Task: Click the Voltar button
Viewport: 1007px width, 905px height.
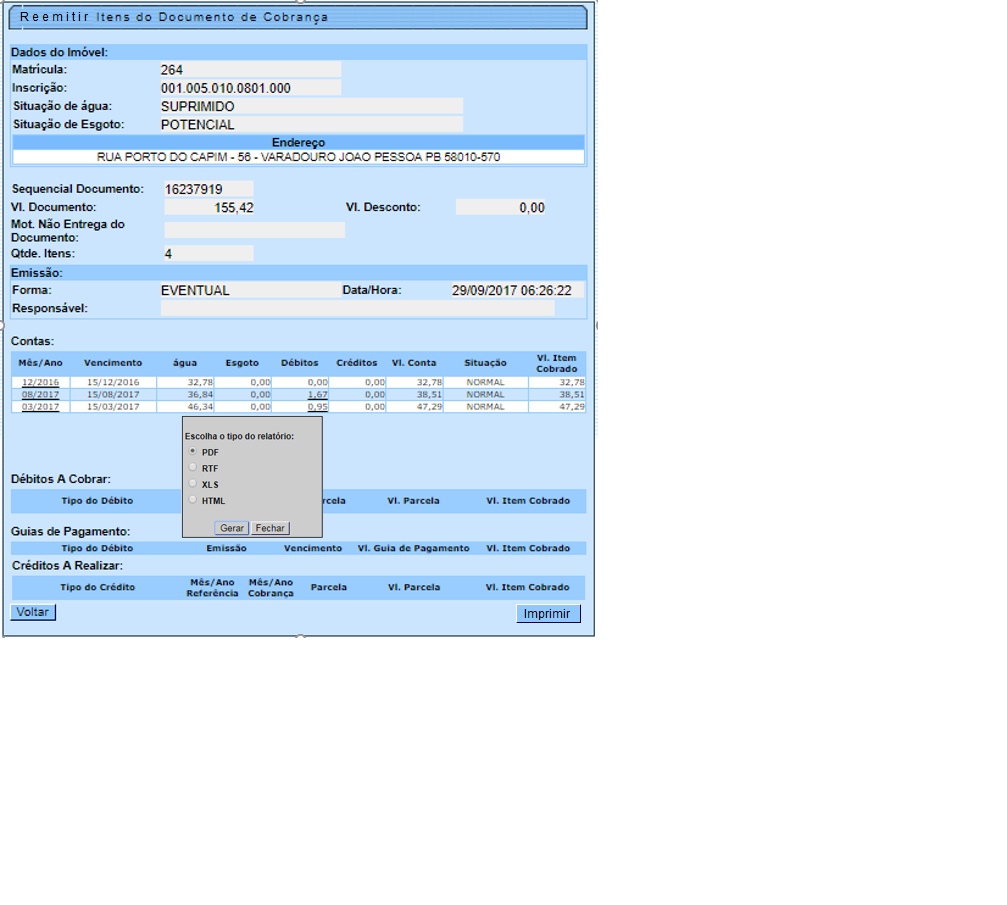Action: [33, 612]
